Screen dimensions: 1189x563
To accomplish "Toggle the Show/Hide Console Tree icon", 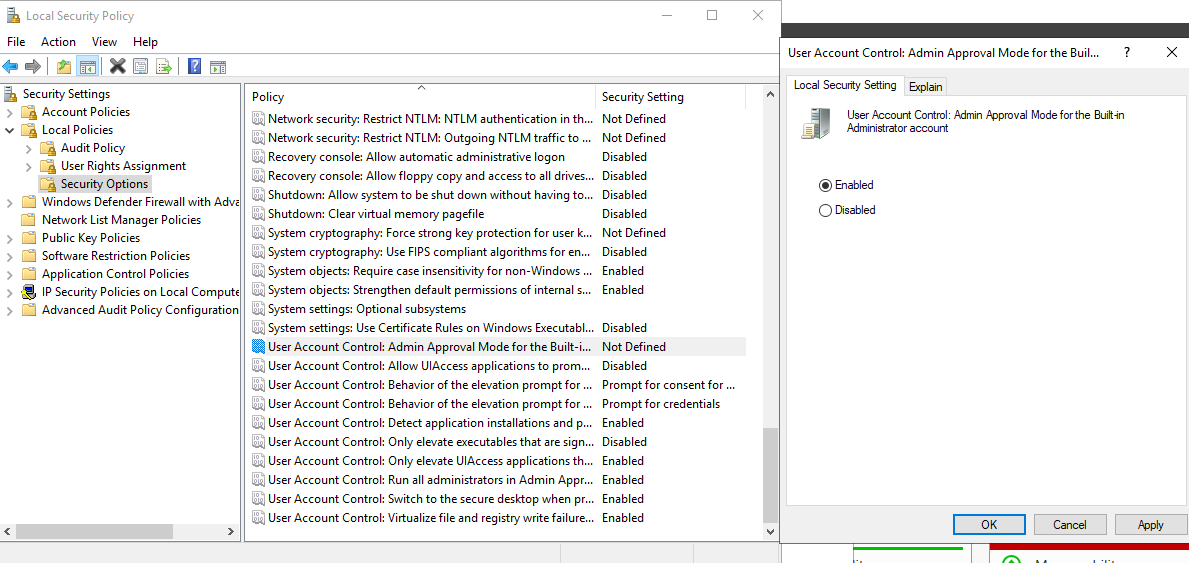I will 87,66.
